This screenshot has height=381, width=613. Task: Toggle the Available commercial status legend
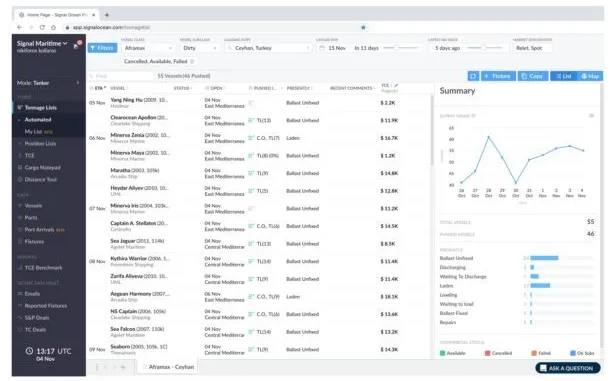pos(453,353)
